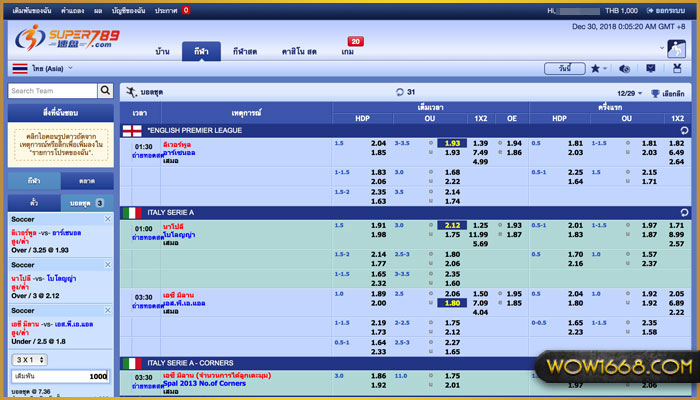Refresh the Italy Serie A section
This screenshot has width=700, height=400.
pos(684,213)
